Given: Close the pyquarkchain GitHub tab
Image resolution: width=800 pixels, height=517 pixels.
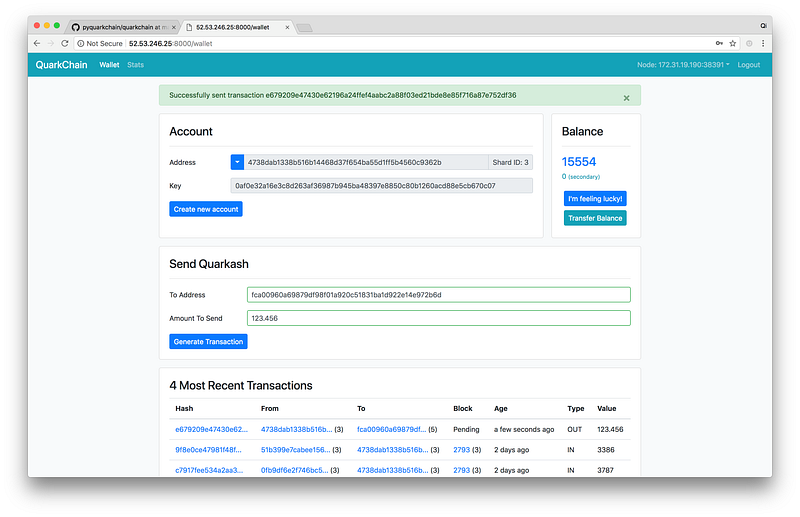Looking at the screenshot, I should pos(174,28).
